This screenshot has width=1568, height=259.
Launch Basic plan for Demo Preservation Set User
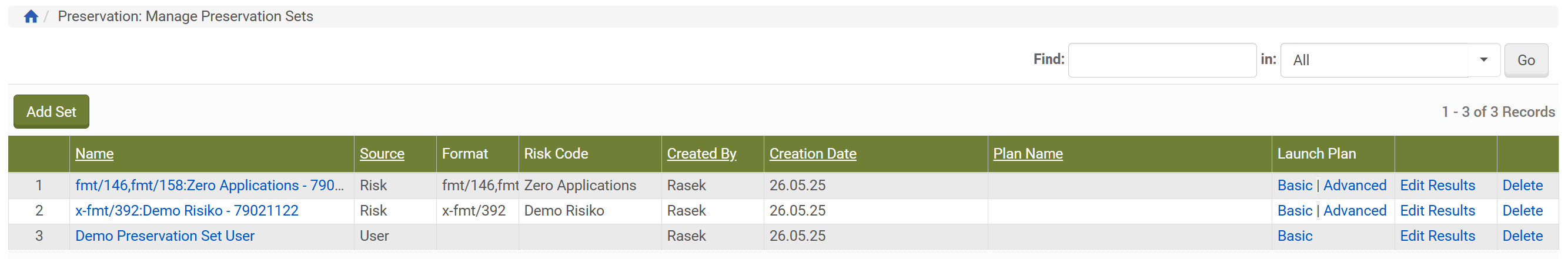click(1294, 236)
